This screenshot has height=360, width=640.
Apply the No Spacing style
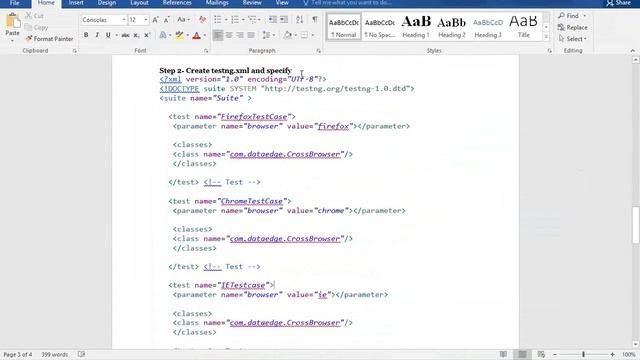pyautogui.click(x=380, y=27)
